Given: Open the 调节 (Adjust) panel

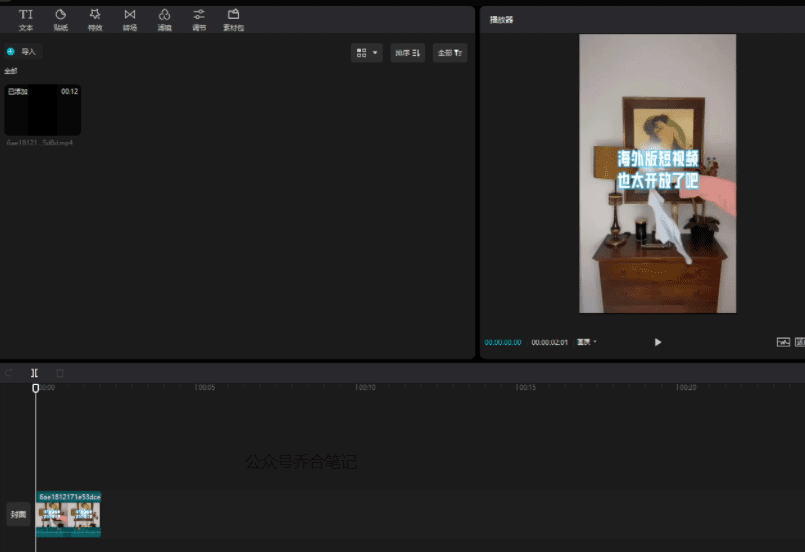Looking at the screenshot, I should pos(199,19).
